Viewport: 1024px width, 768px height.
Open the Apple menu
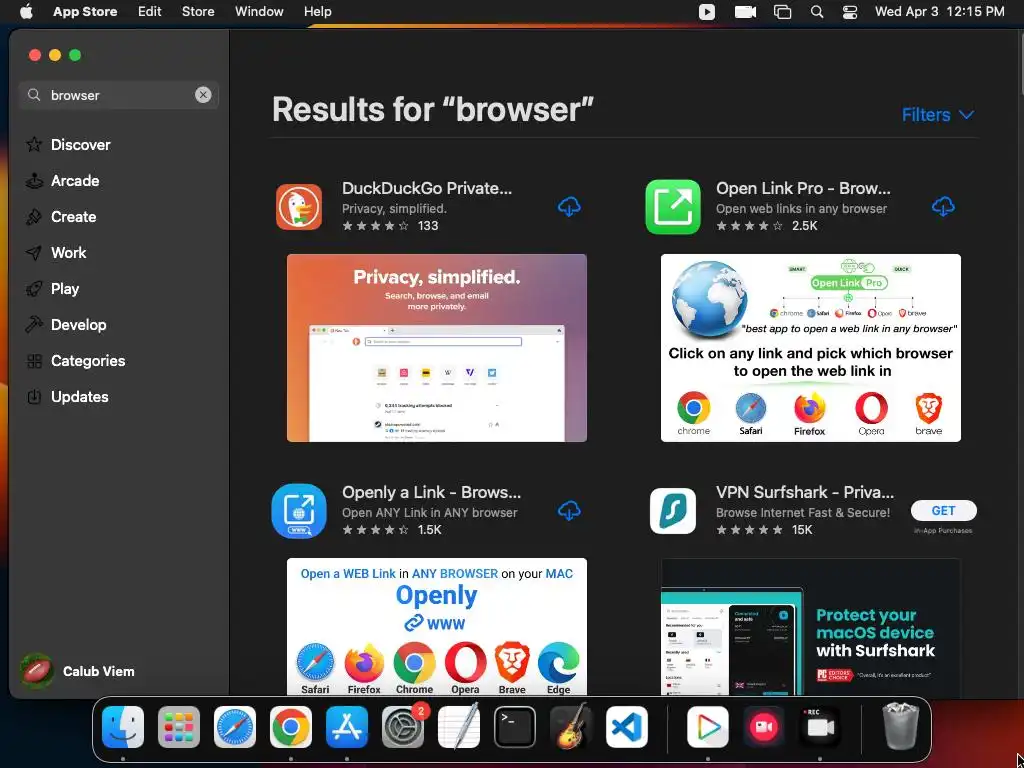pos(26,11)
